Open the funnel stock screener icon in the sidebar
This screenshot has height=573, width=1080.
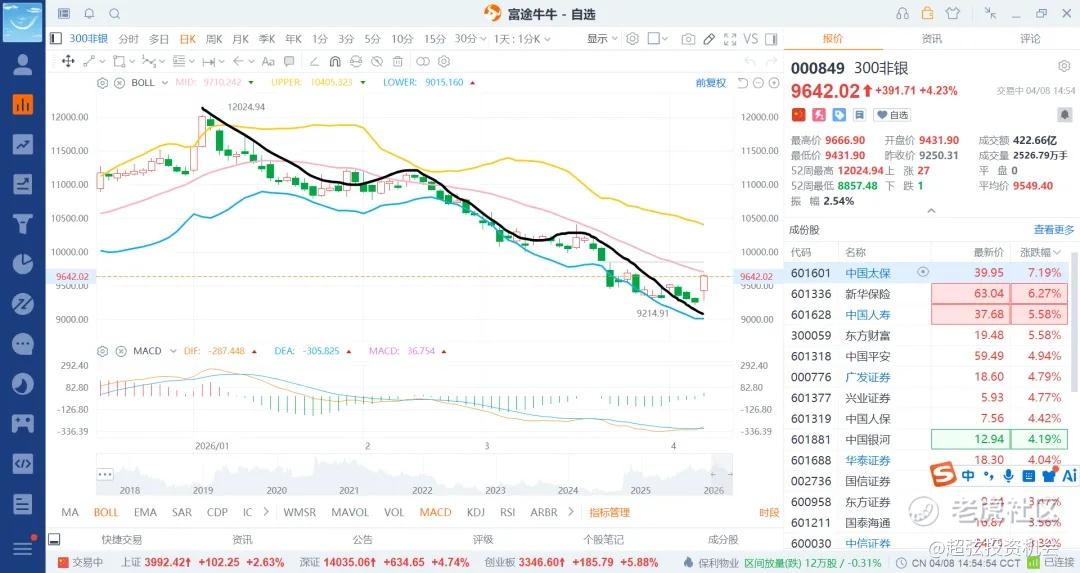23,224
